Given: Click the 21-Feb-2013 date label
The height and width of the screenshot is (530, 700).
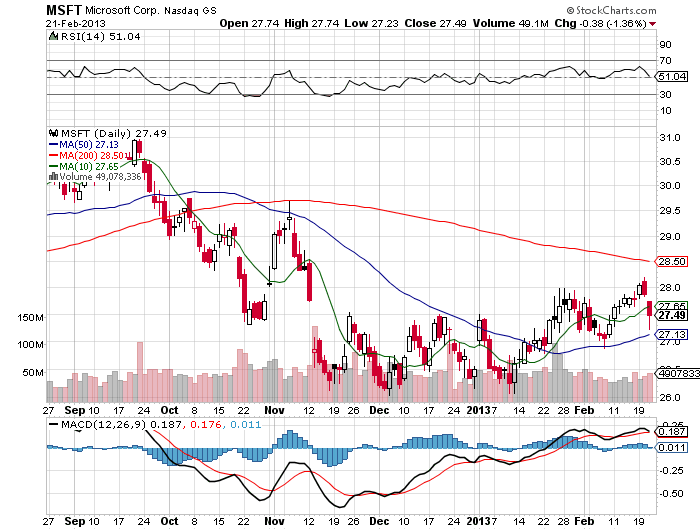Looking at the screenshot, I should (75, 23).
